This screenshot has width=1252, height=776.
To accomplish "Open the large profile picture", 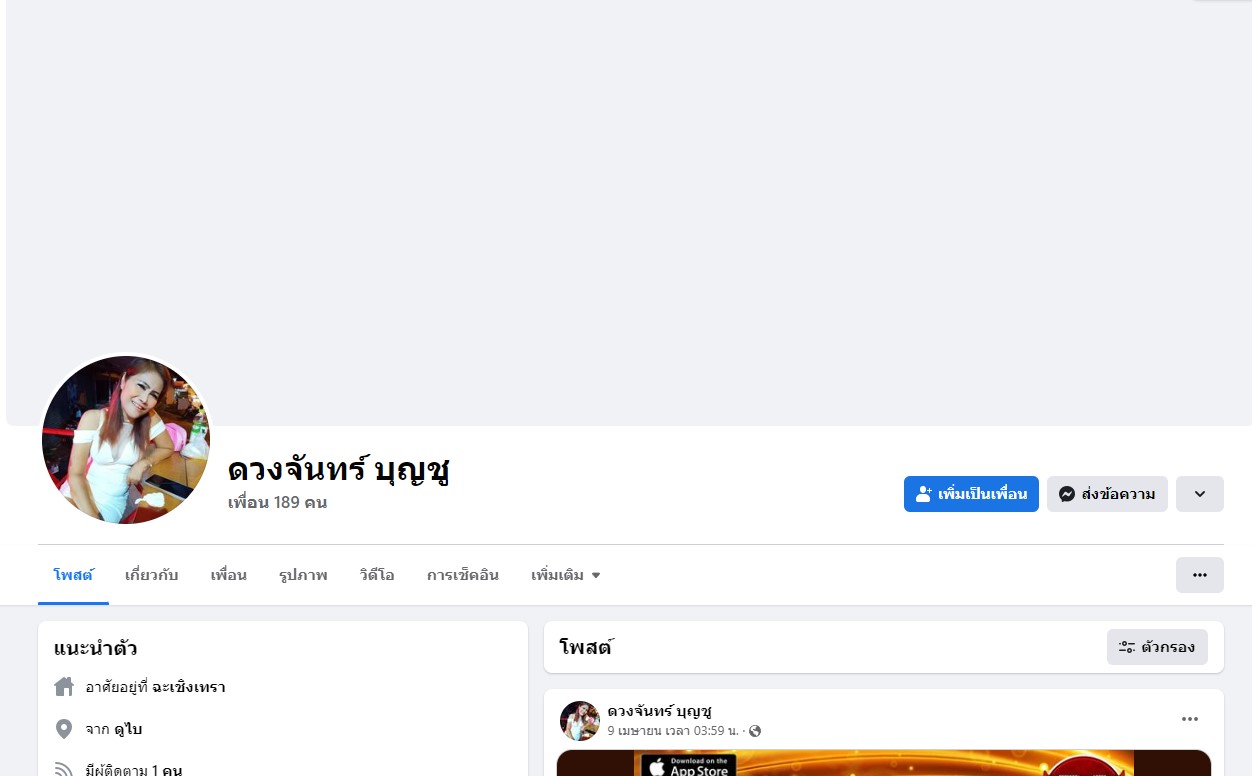I will 126,440.
